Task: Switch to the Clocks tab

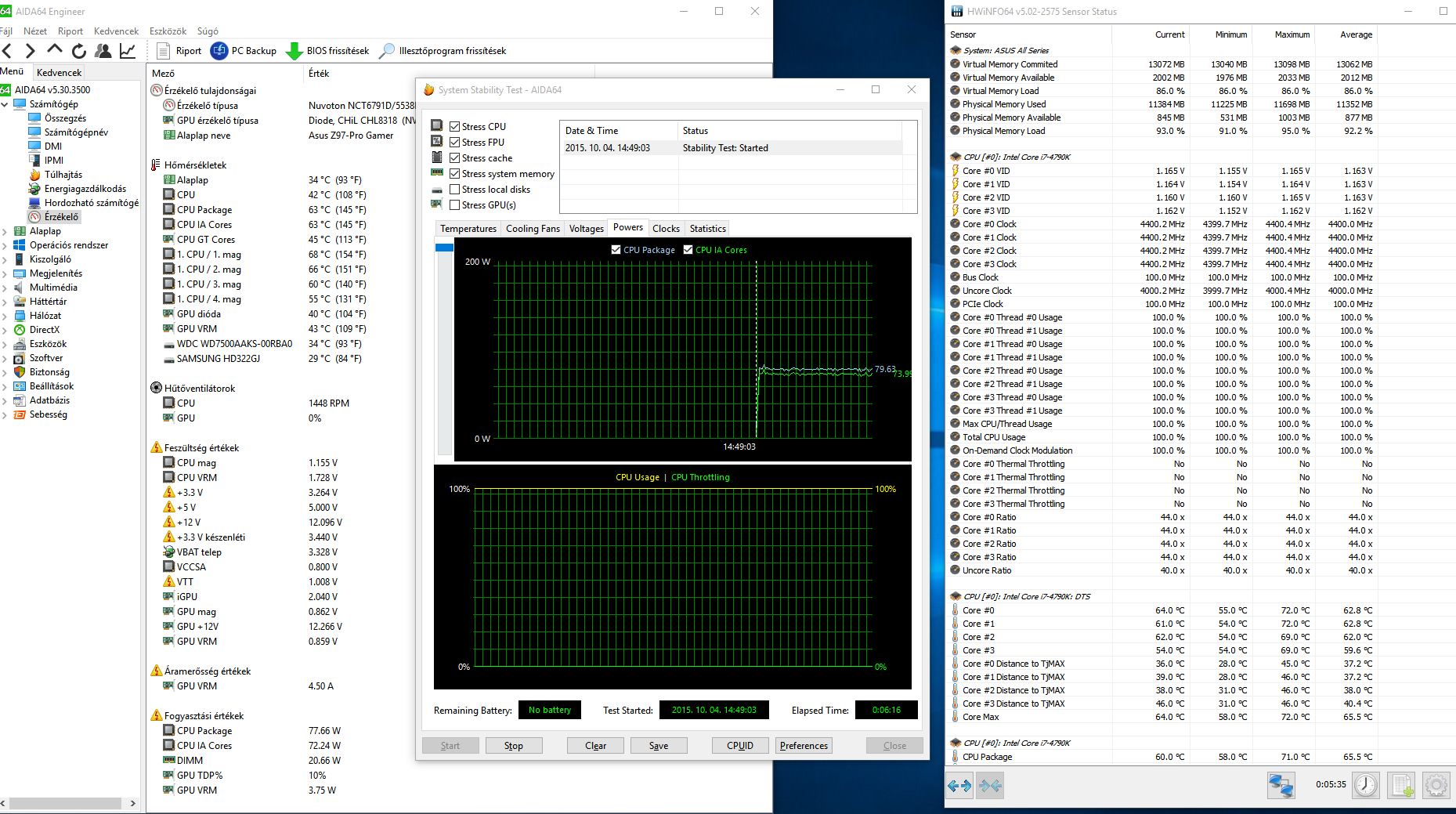Action: click(x=666, y=229)
